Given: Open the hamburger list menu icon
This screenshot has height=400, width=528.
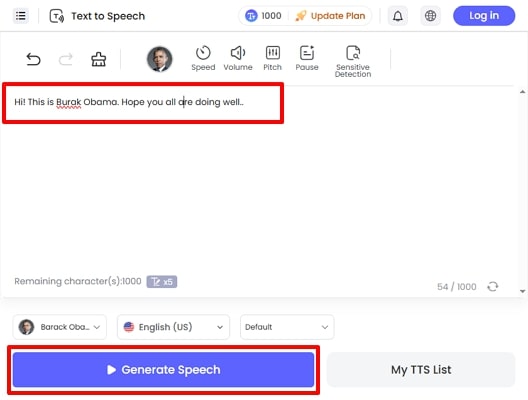Looking at the screenshot, I should click(21, 15).
